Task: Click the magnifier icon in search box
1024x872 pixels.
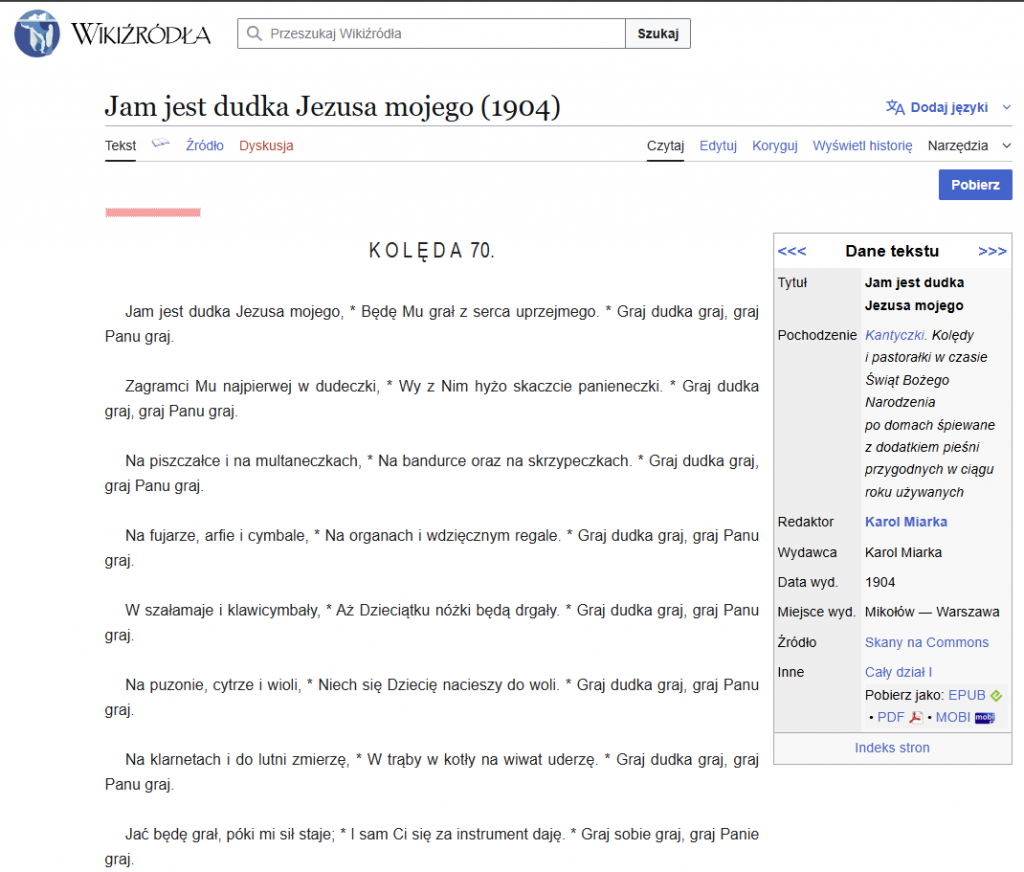Action: click(x=254, y=33)
